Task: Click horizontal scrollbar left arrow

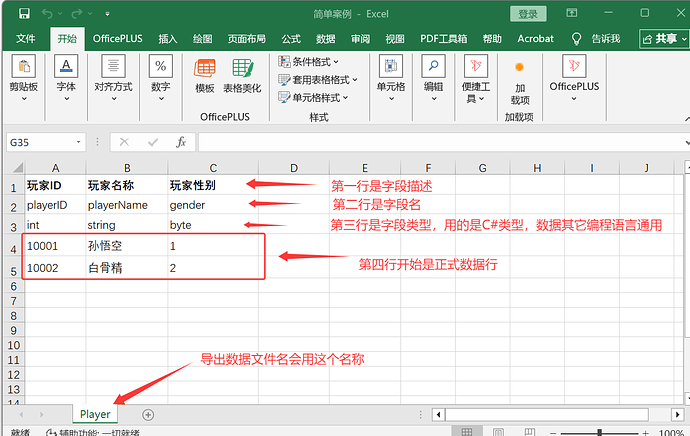Action: 438,414
